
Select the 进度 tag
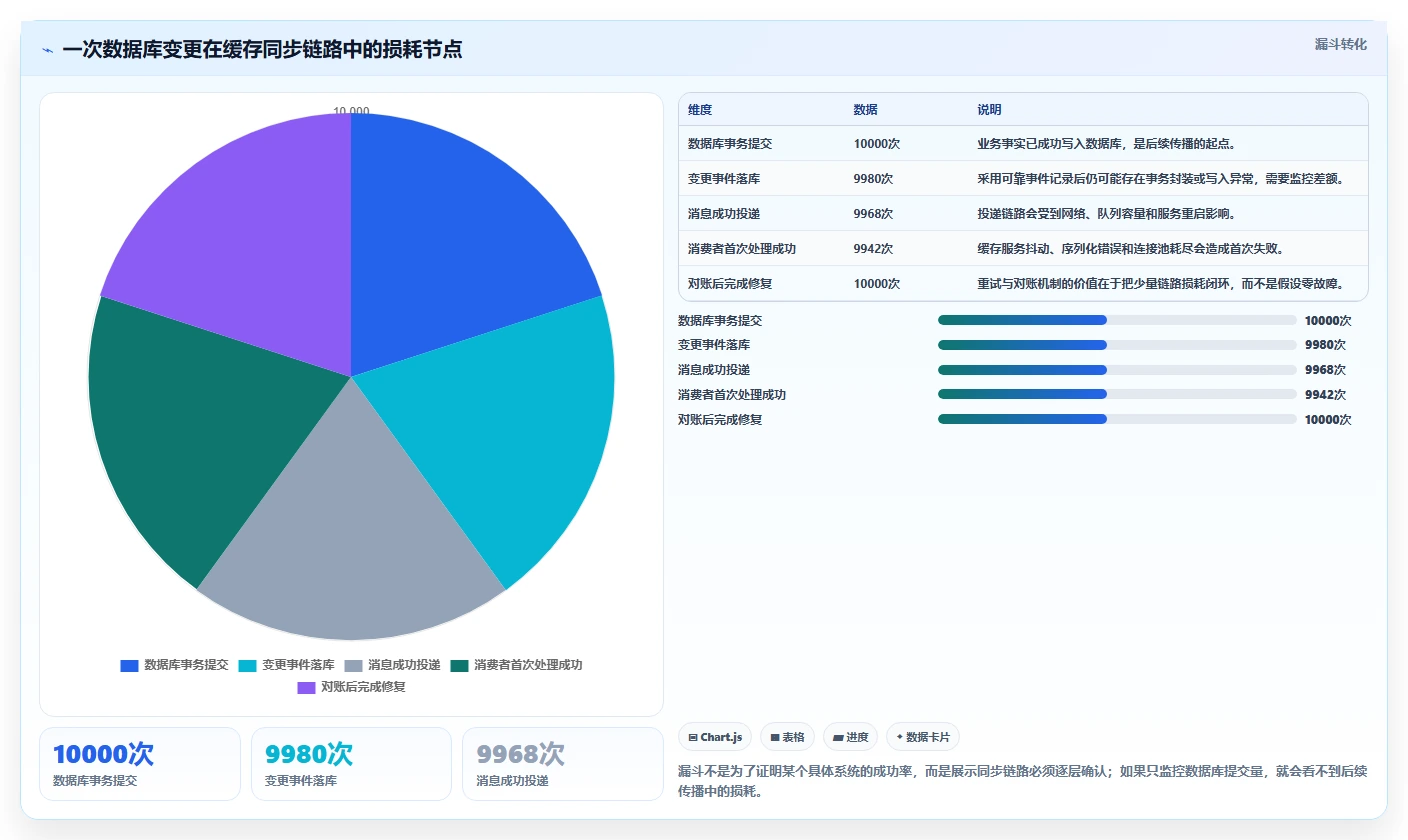coord(850,737)
